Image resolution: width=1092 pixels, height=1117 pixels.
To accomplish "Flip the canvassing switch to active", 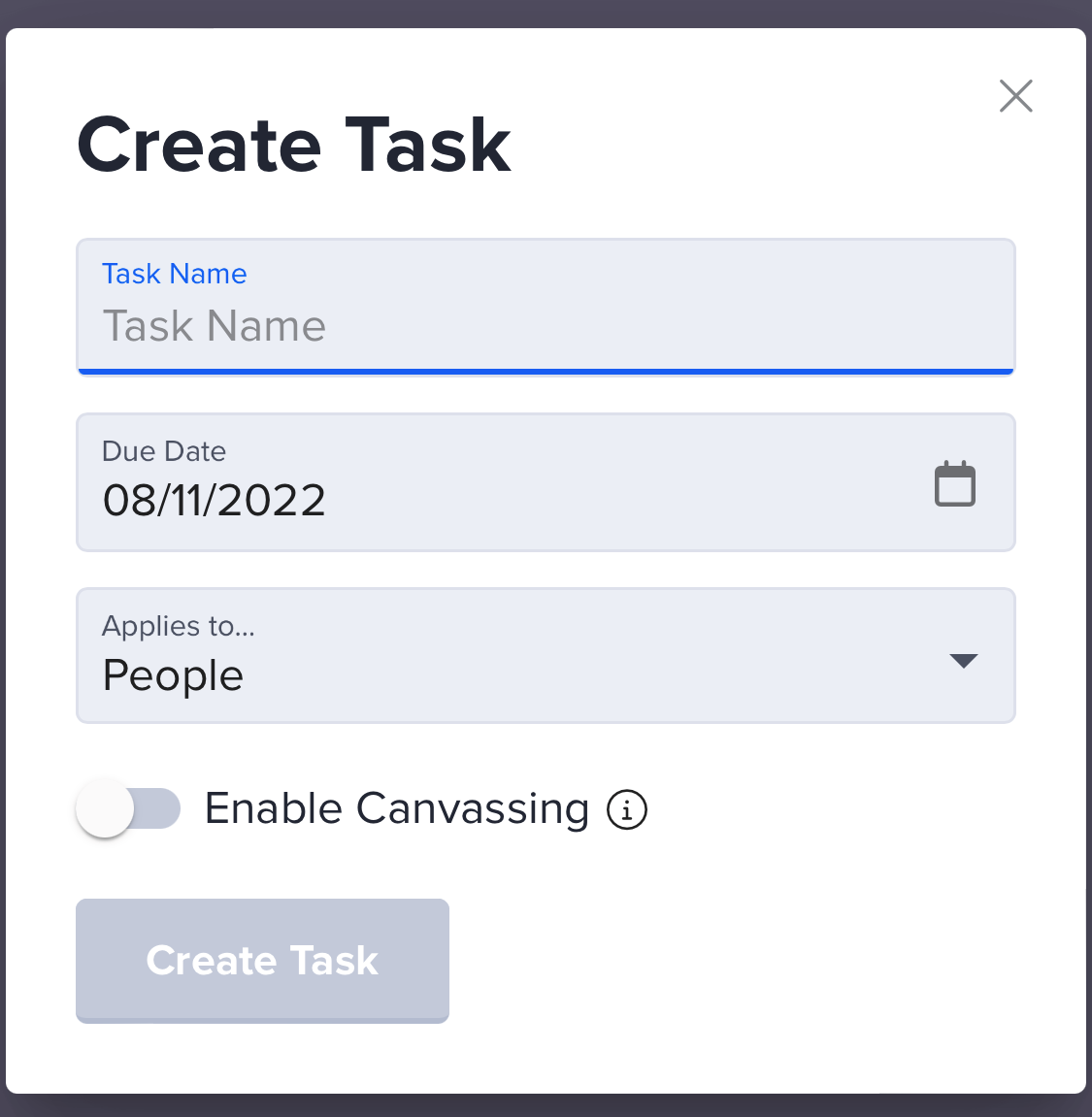I will (x=128, y=808).
